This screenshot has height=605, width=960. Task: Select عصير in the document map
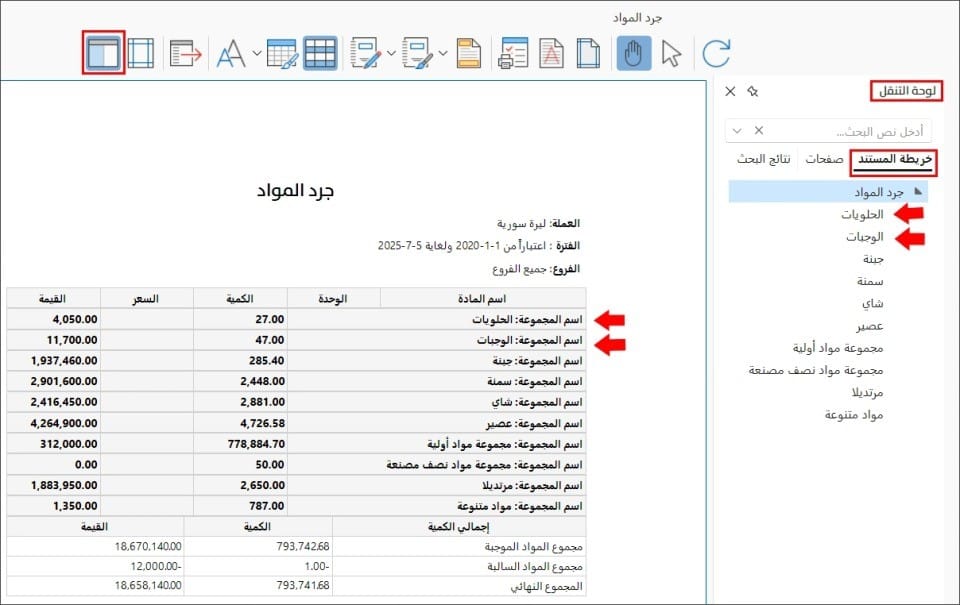pyautogui.click(x=870, y=326)
